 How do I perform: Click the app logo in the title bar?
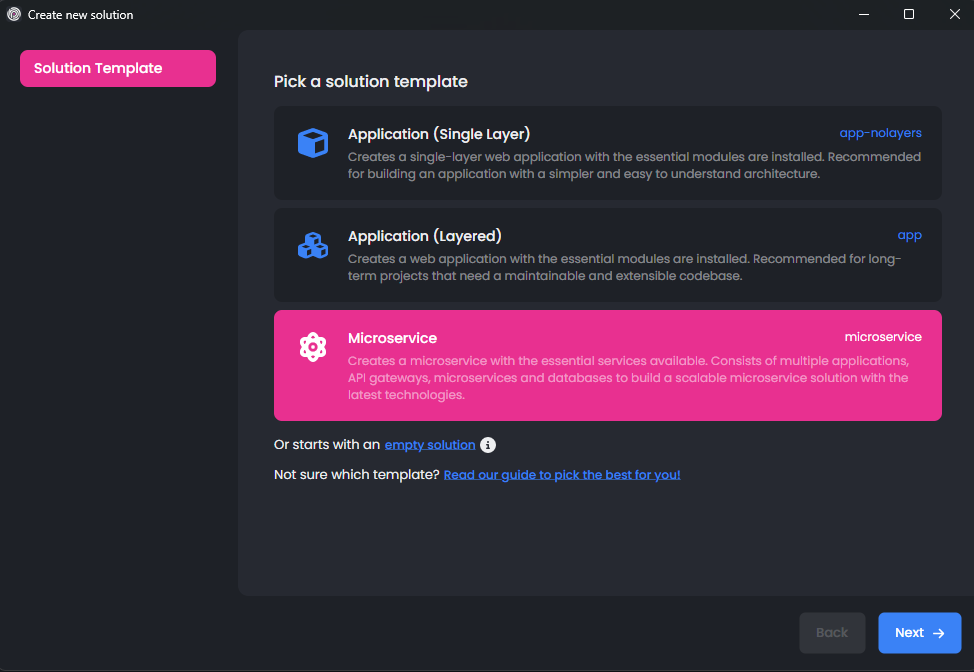(x=14, y=14)
